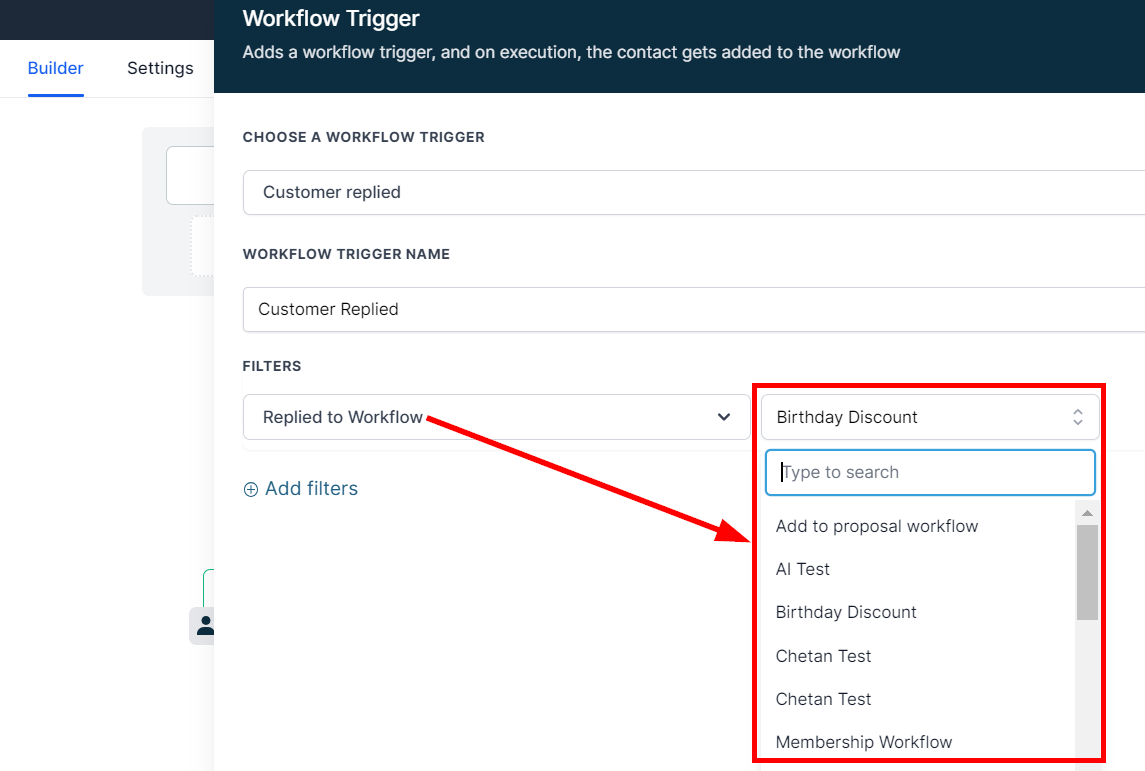
Task: Select the first Chetan Test entry
Action: click(823, 656)
